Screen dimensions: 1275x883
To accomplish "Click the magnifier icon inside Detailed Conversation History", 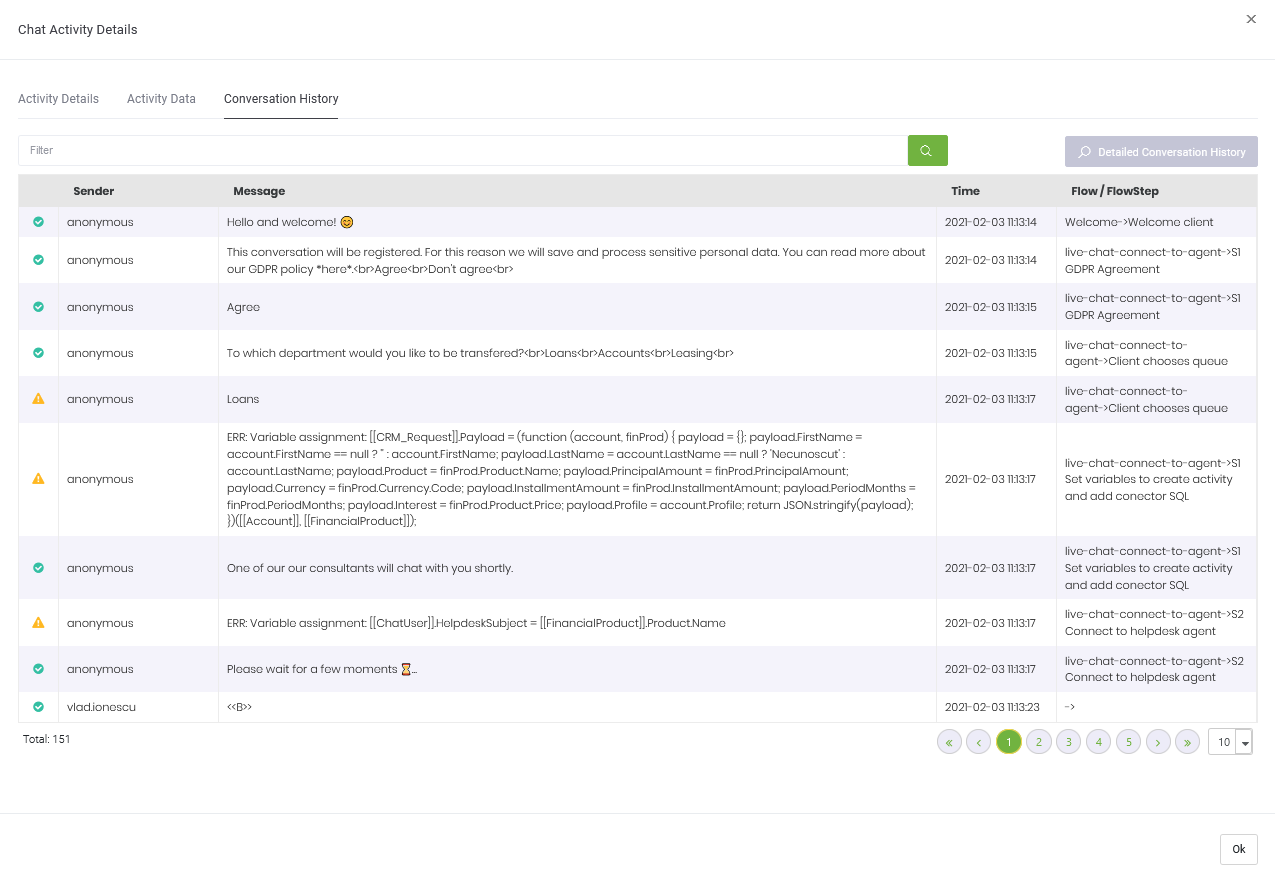I will [1084, 151].
